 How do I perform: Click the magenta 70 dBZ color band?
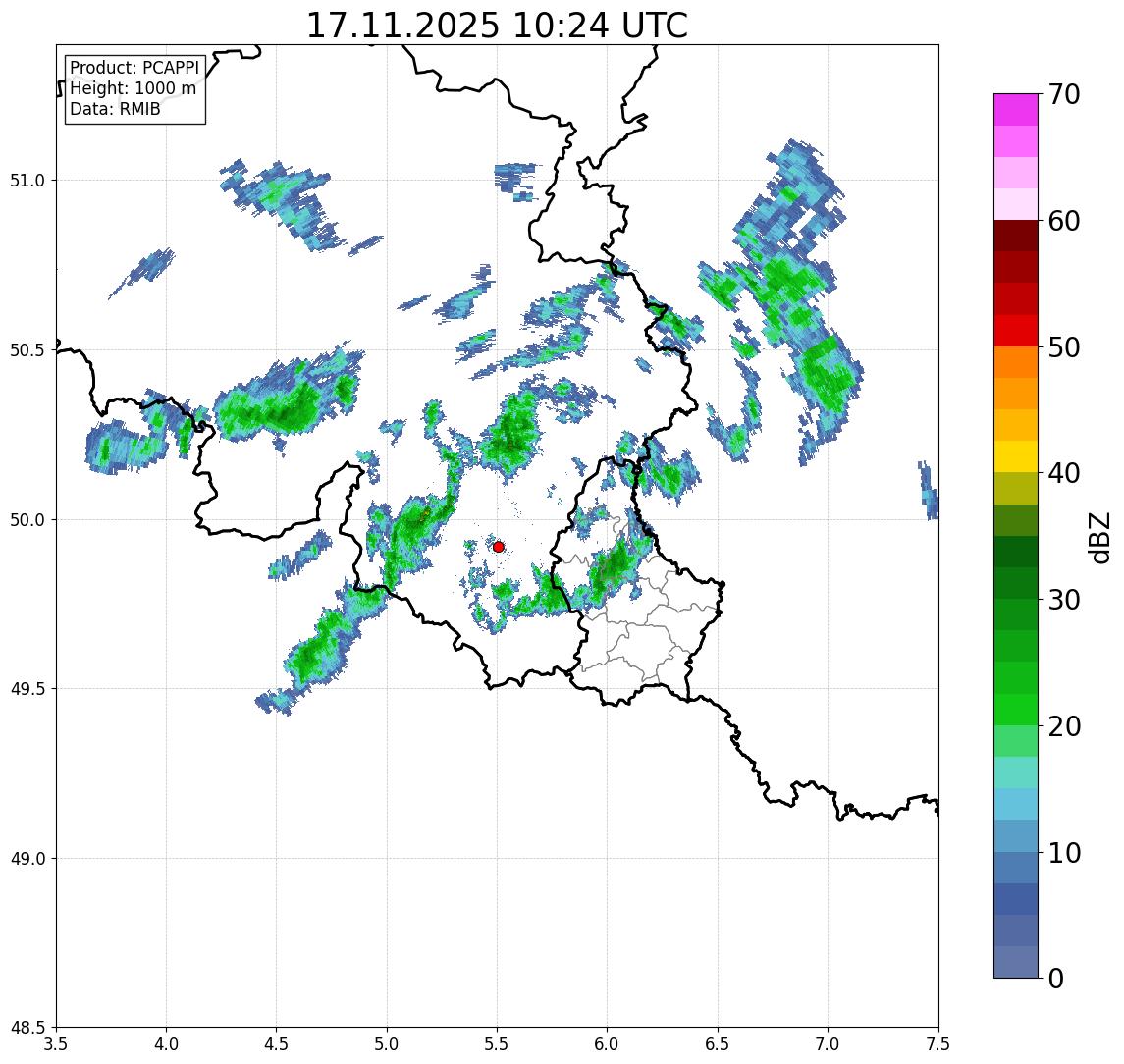pos(1016,110)
